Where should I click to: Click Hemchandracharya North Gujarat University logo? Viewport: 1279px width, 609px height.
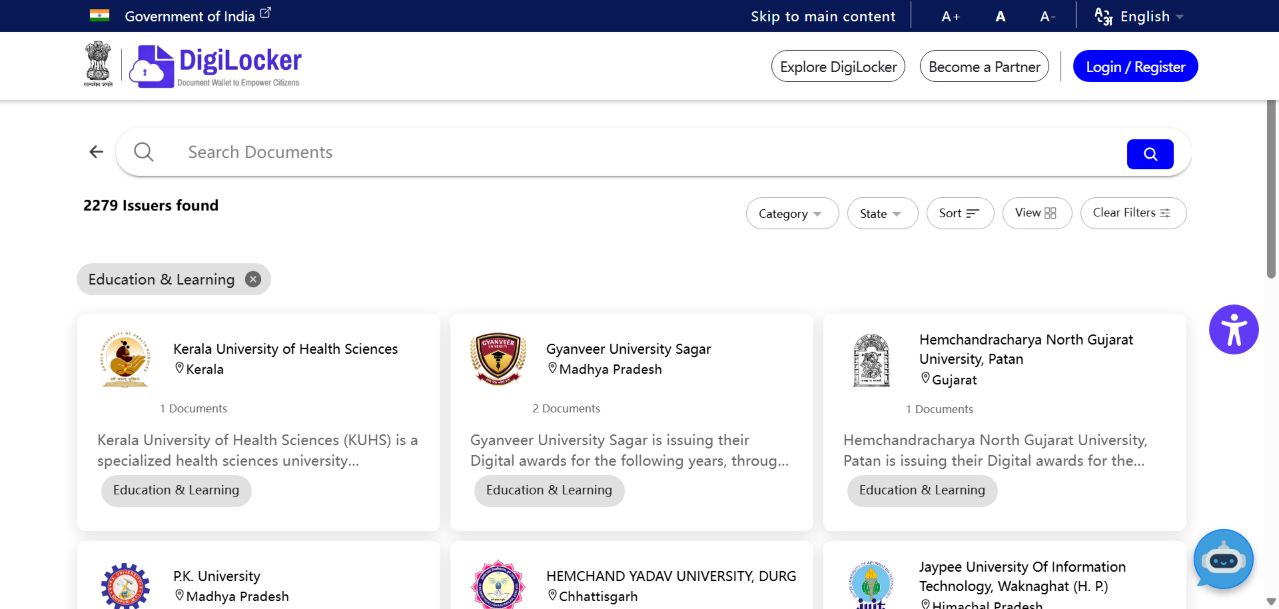point(871,361)
